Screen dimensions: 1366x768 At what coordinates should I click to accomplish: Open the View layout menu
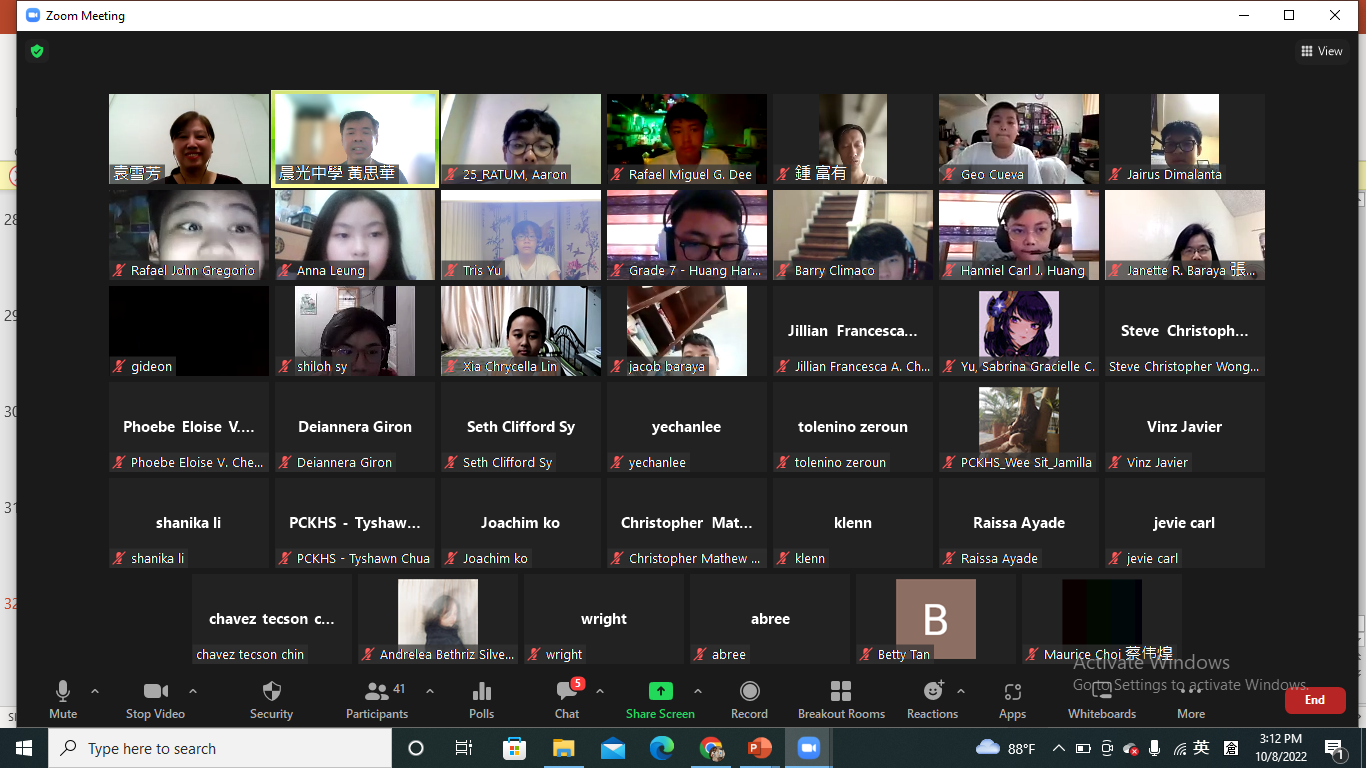[1321, 51]
